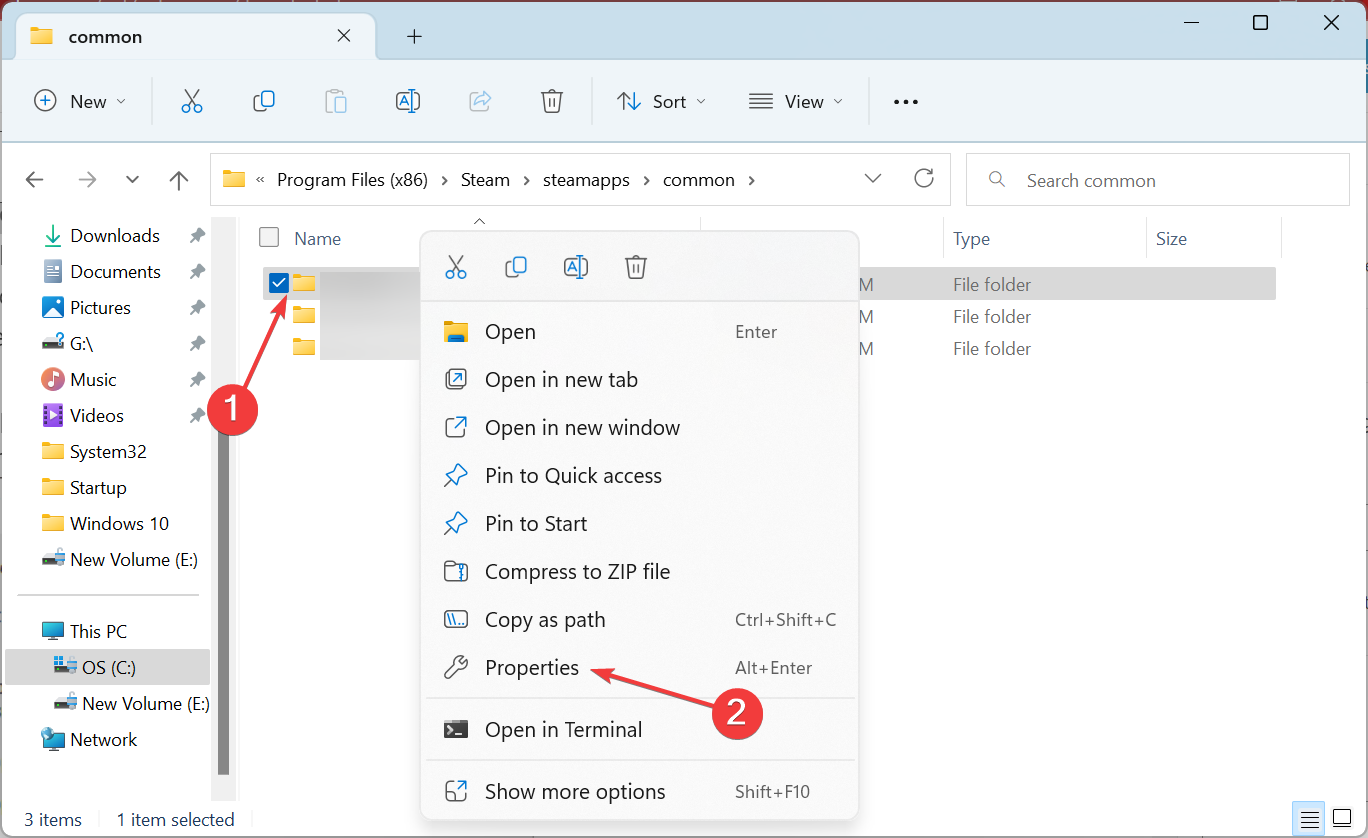Click the Cut scissors icon in the context menu
The height and width of the screenshot is (838, 1368).
(x=456, y=267)
